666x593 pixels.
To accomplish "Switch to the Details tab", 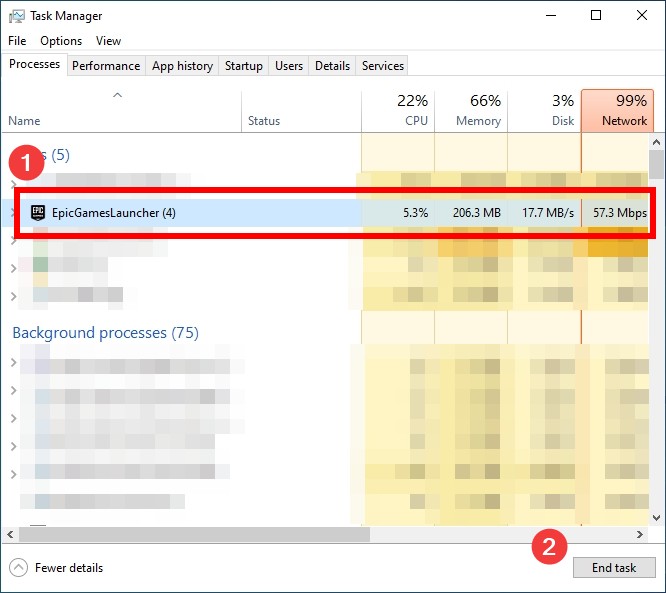I will tap(332, 66).
